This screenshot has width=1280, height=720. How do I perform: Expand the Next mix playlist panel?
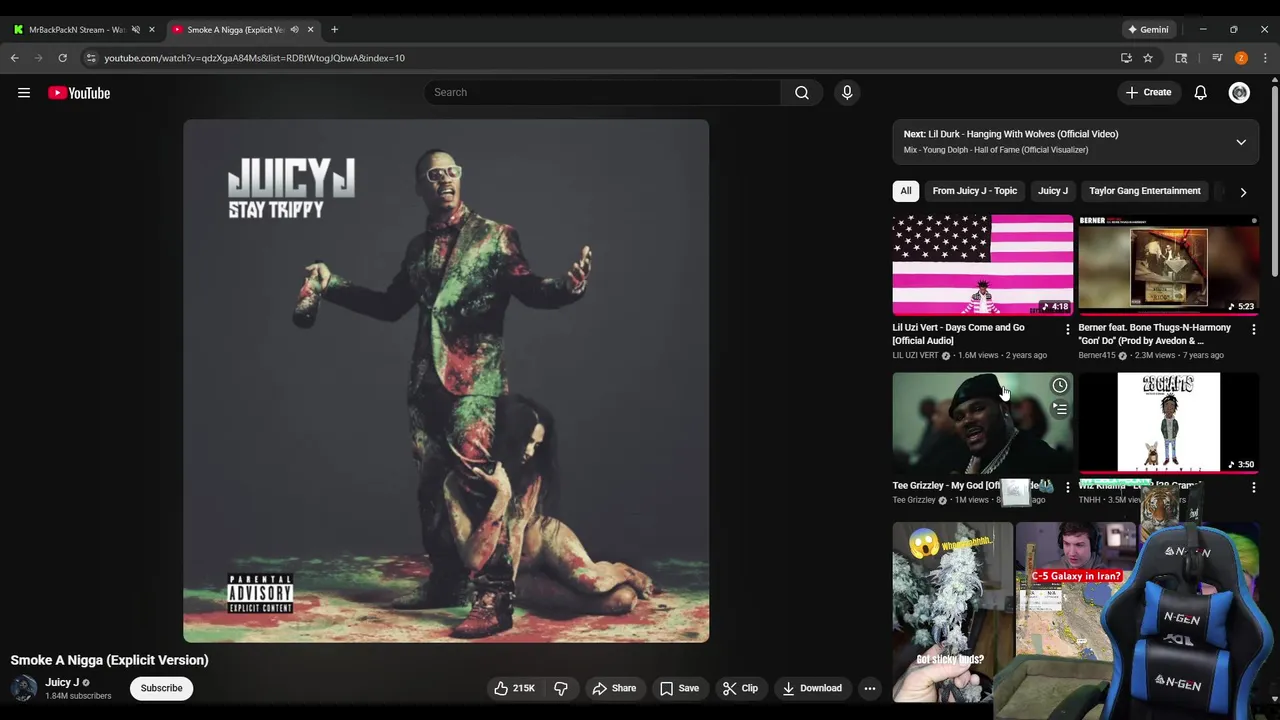pos(1241,142)
